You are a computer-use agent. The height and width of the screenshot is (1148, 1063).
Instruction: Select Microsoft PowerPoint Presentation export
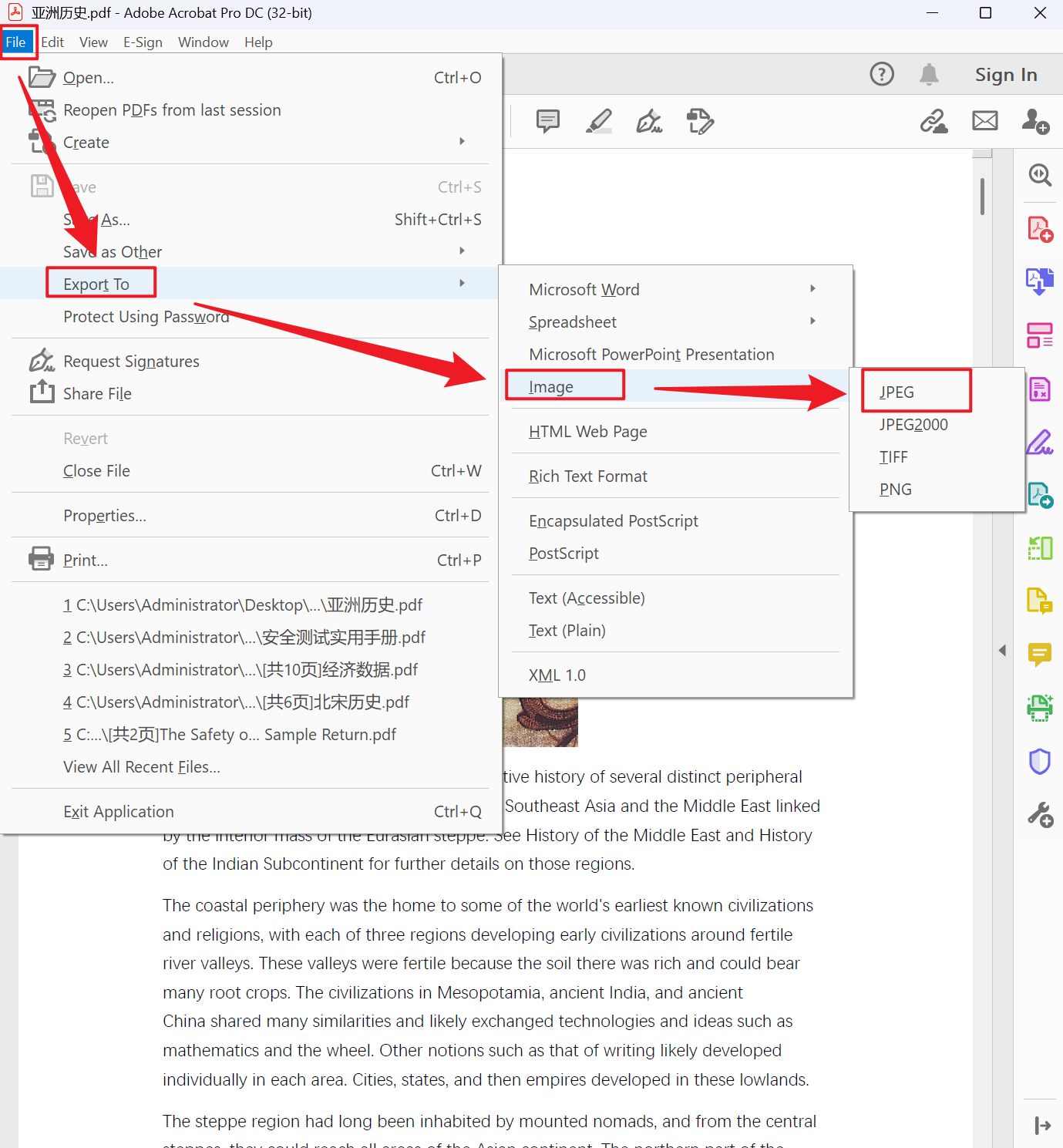(x=675, y=355)
